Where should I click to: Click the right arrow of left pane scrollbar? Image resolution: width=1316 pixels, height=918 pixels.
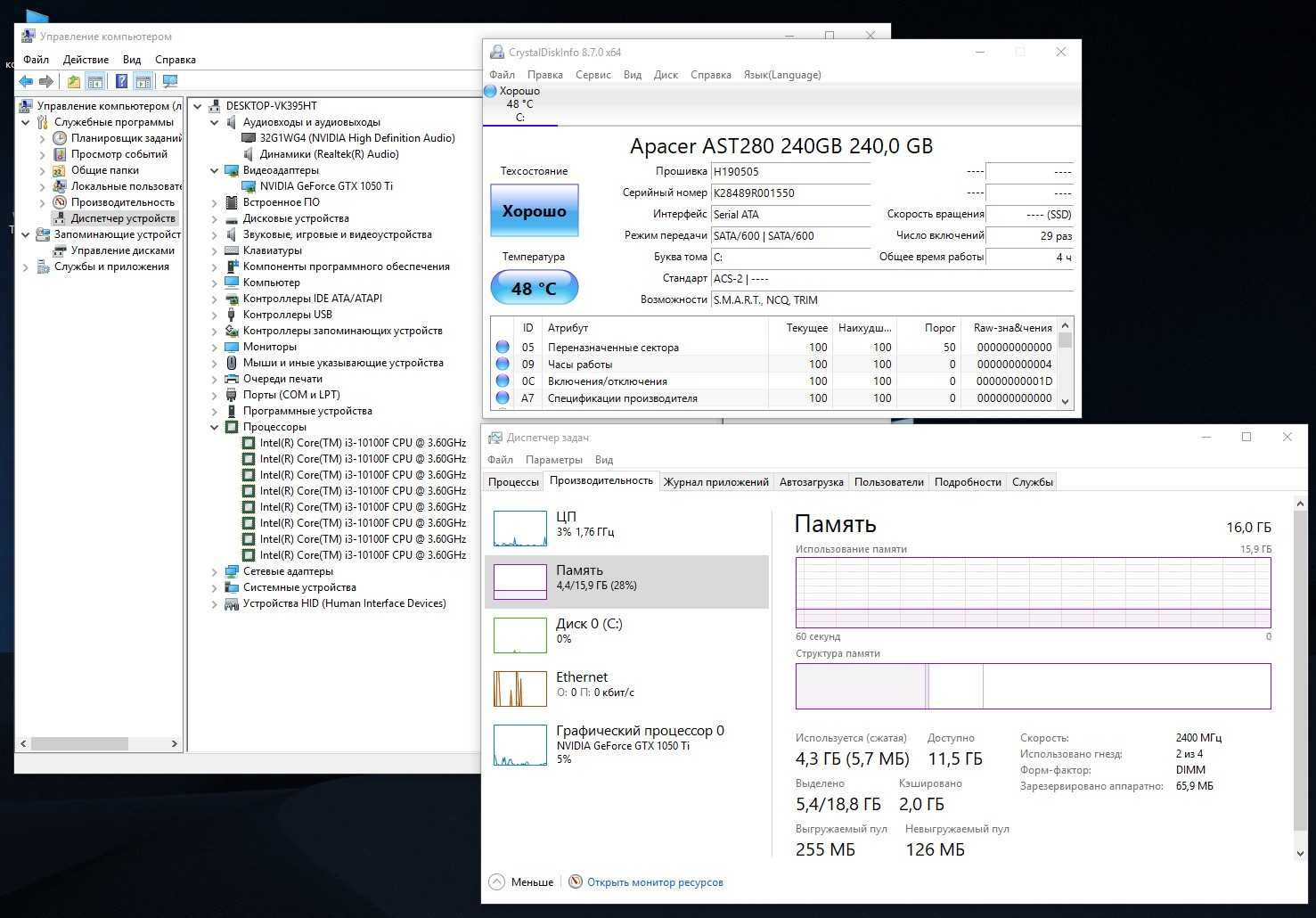(175, 743)
